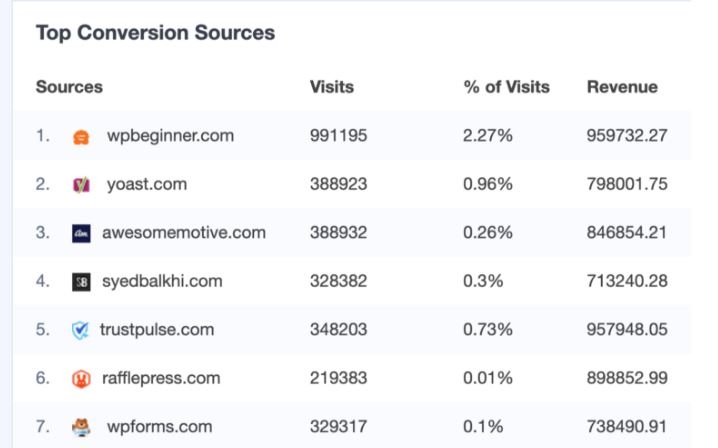This screenshot has height=448, width=718.
Task: Select the wpforms.com source name
Action: pyautogui.click(x=159, y=427)
